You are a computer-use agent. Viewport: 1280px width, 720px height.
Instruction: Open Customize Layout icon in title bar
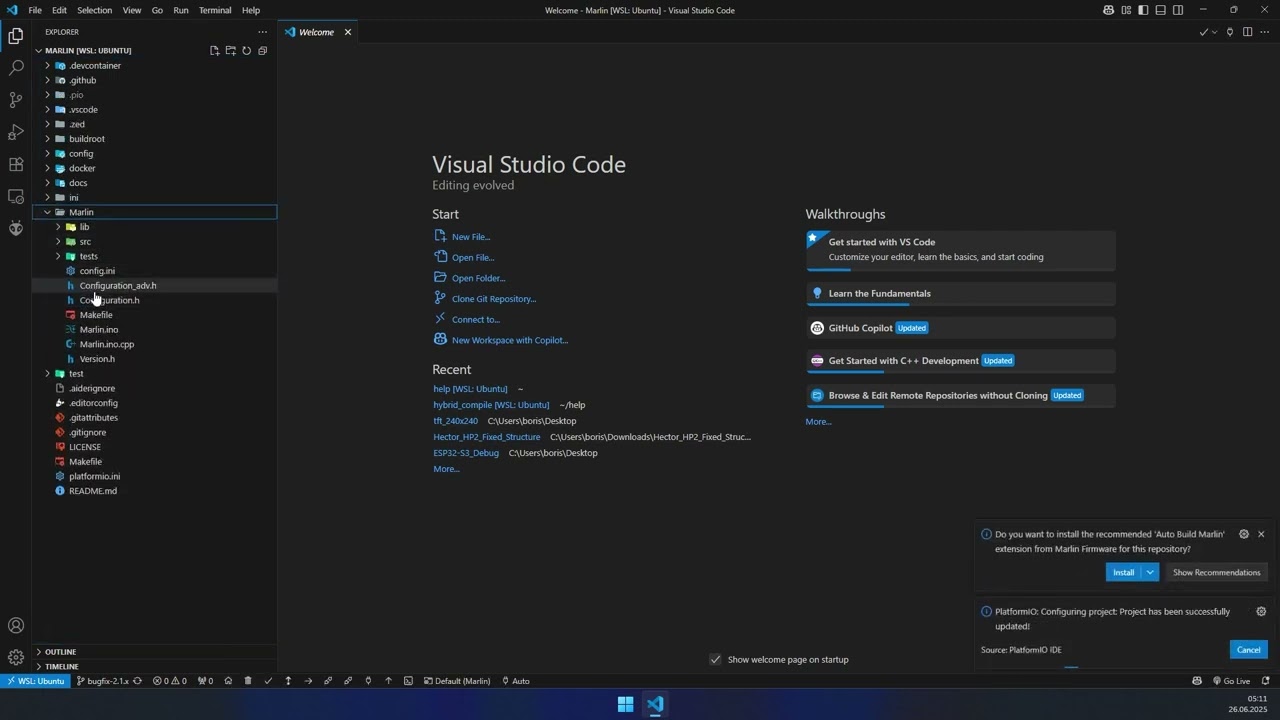(x=1126, y=10)
